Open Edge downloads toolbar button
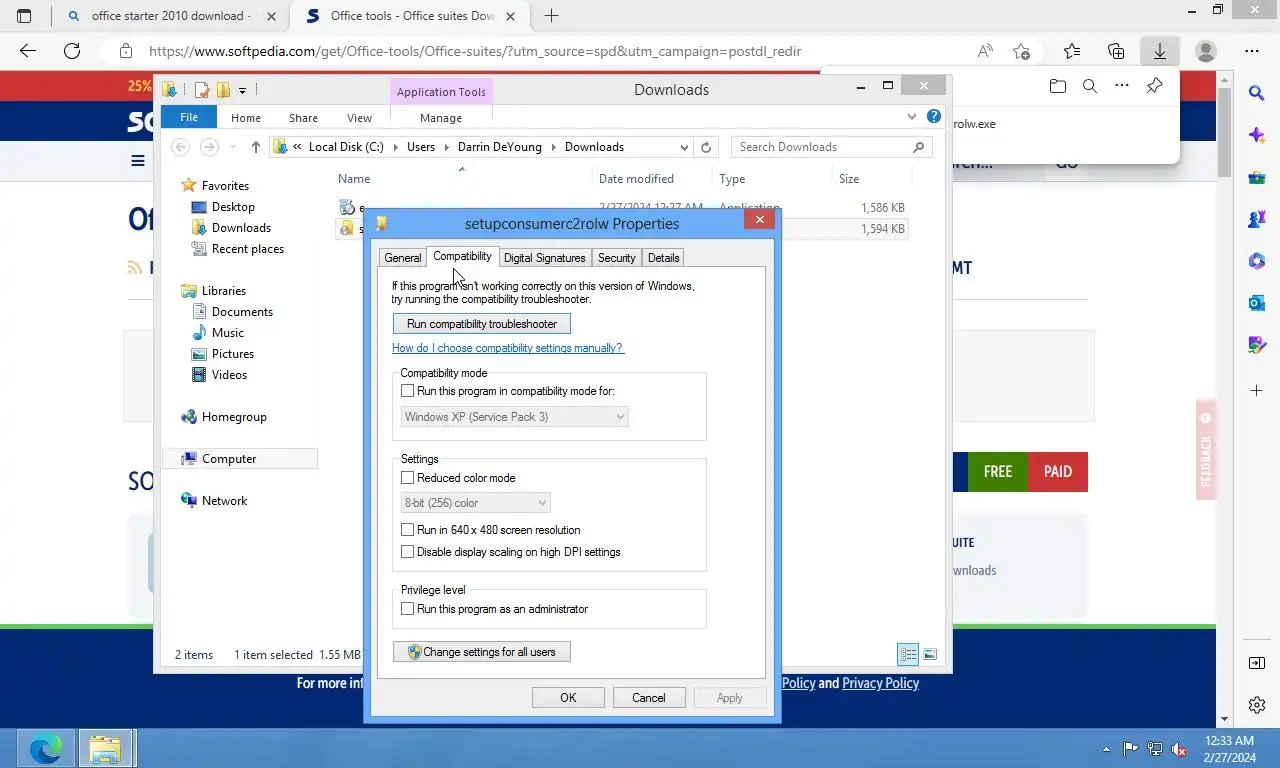1280x768 pixels. [x=1160, y=51]
